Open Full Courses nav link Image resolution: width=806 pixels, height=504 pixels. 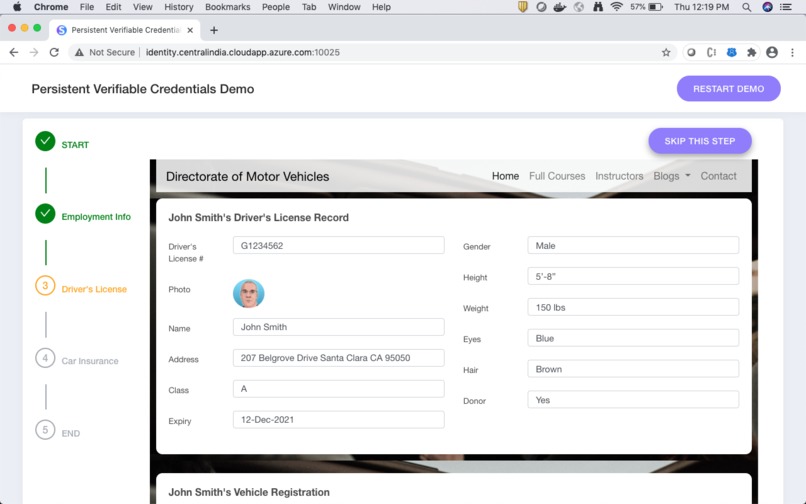(x=557, y=176)
